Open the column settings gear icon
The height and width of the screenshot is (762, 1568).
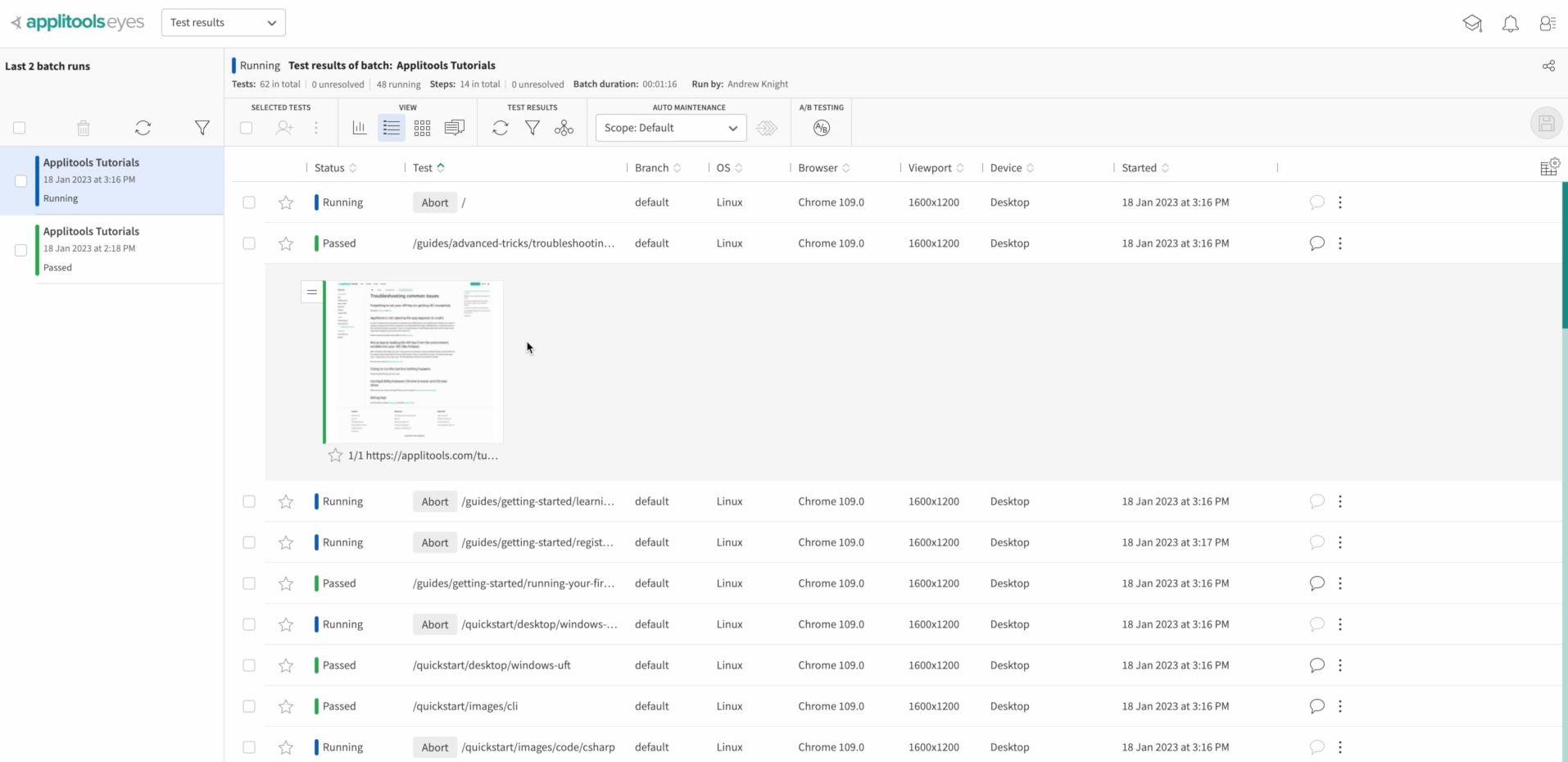(1550, 165)
